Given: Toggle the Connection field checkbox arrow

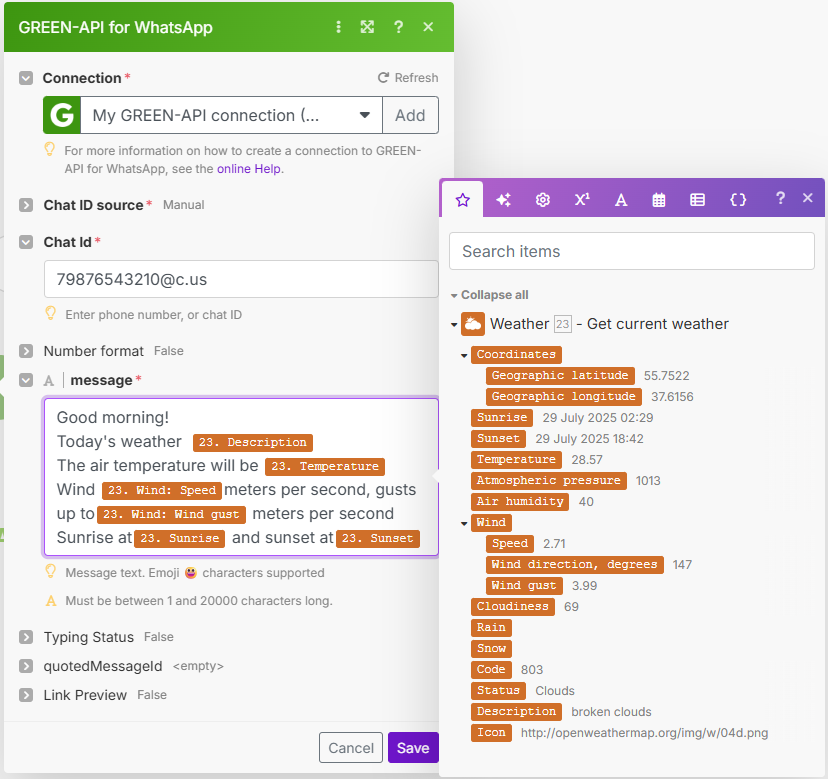Looking at the screenshot, I should [25, 78].
